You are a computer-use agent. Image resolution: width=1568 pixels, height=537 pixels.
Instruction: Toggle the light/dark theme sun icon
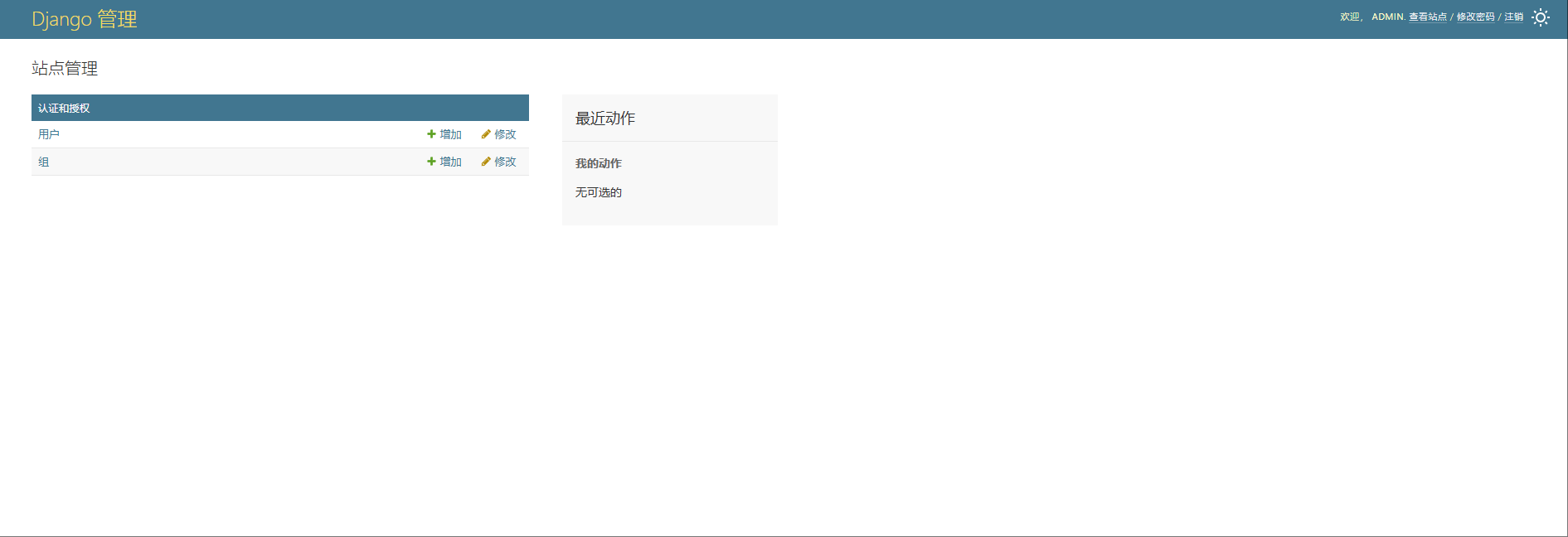click(1540, 17)
